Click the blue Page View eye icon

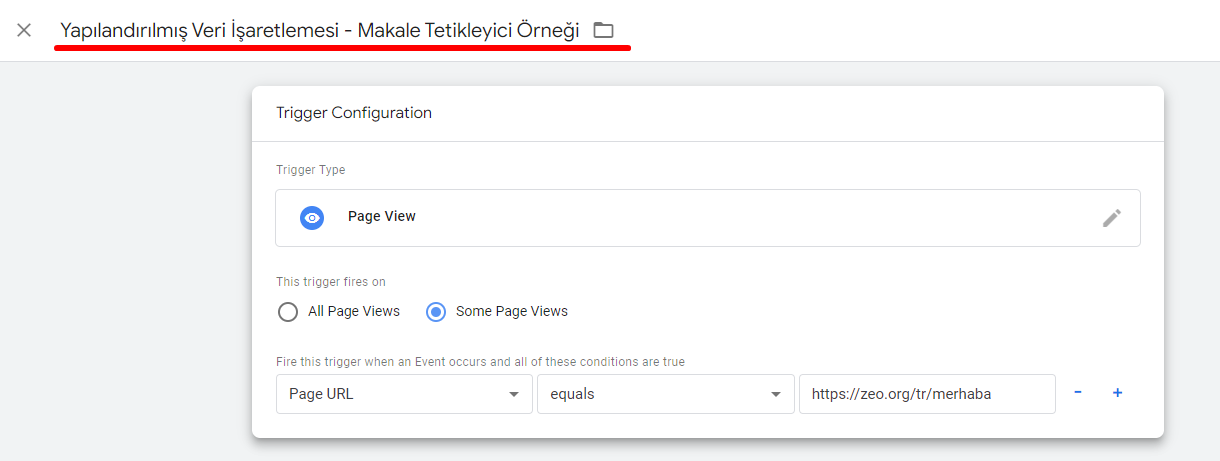[312, 217]
